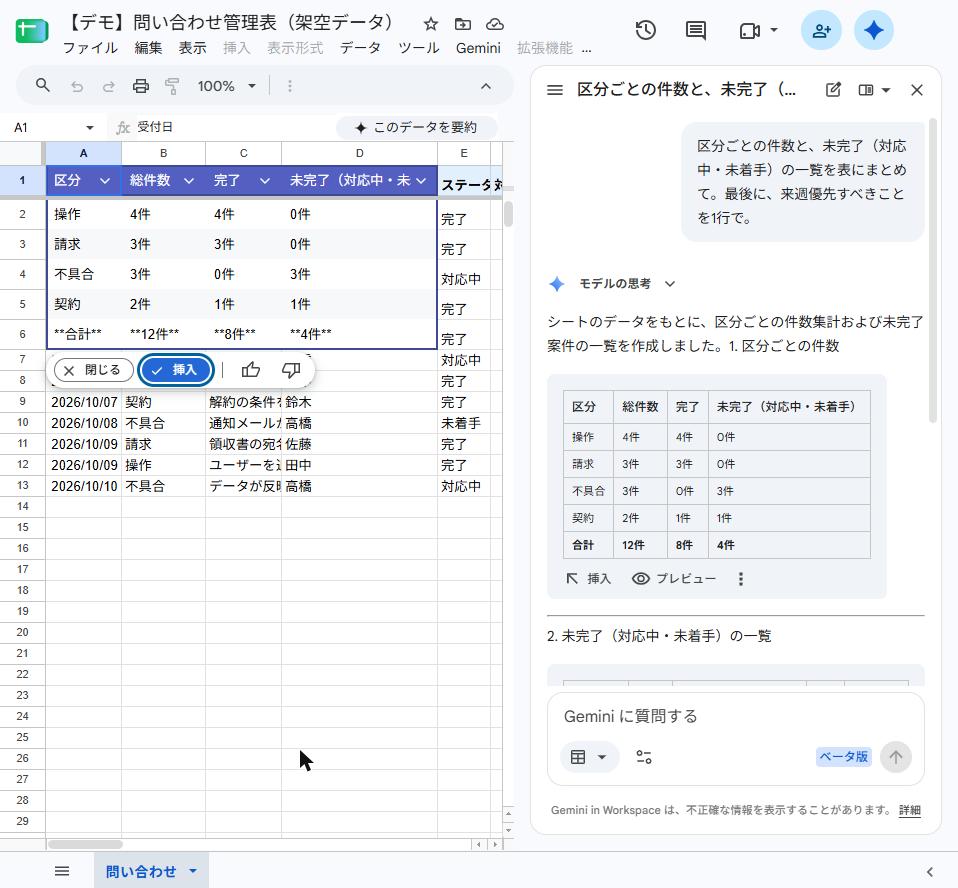
Task: Click thumbs up feedback icon
Action: tap(250, 370)
